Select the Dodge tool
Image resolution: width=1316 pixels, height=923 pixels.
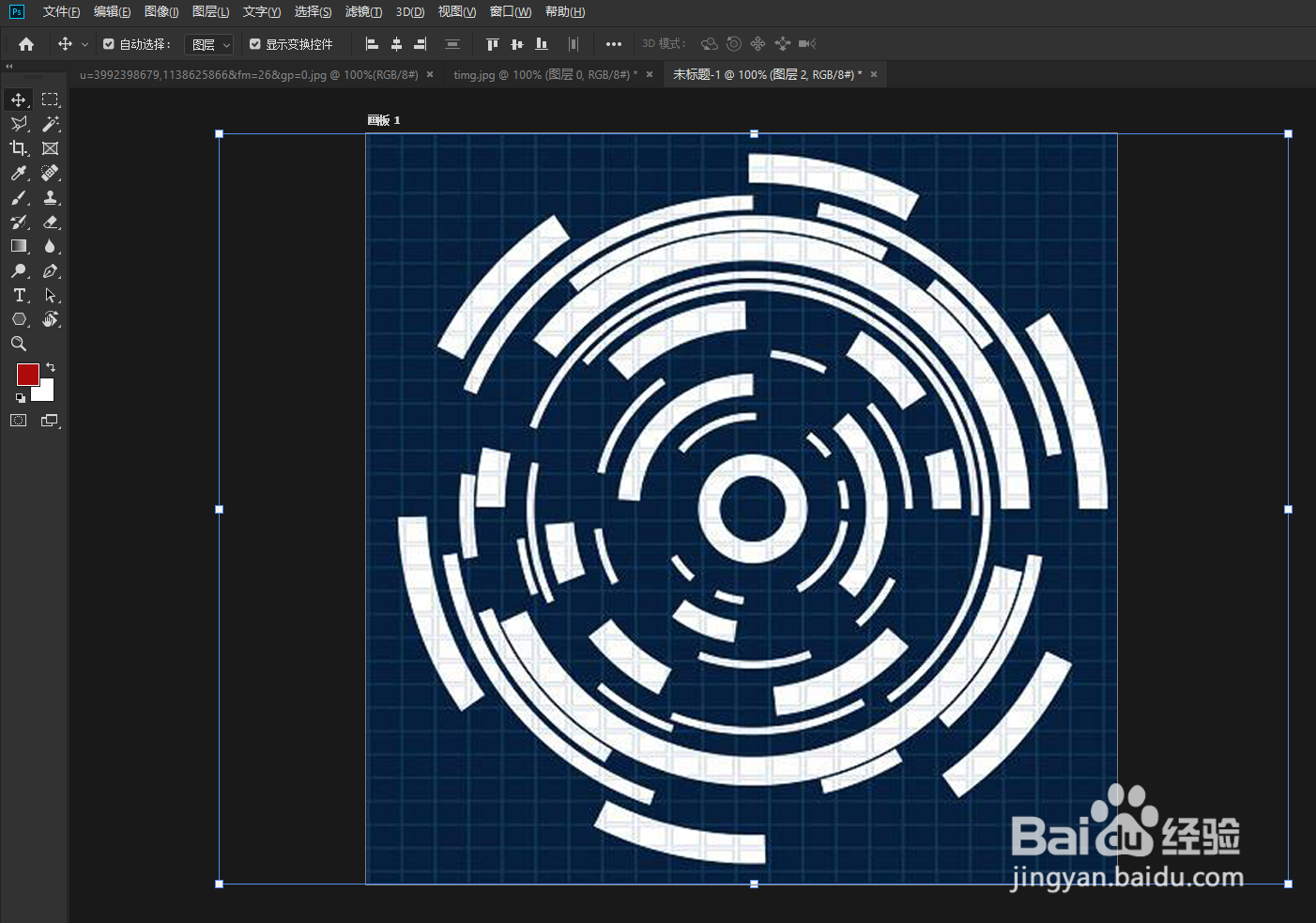point(19,270)
